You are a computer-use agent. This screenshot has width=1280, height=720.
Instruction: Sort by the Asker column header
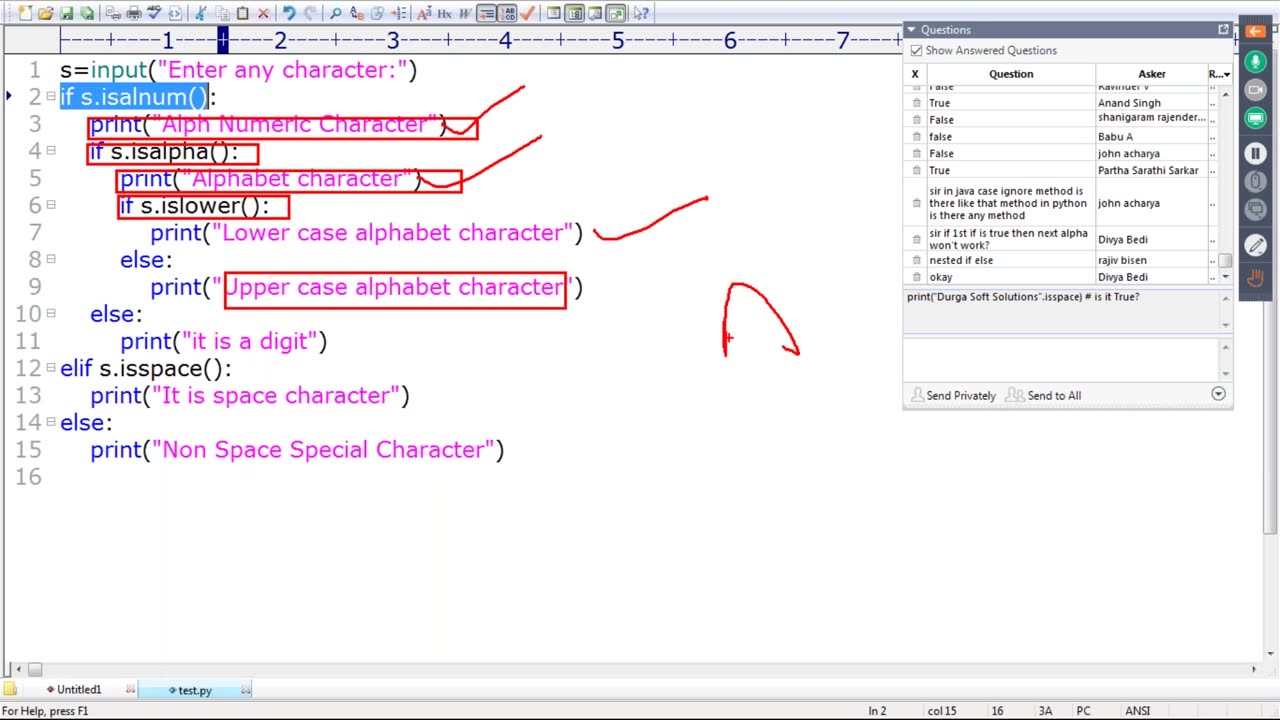tap(1151, 74)
